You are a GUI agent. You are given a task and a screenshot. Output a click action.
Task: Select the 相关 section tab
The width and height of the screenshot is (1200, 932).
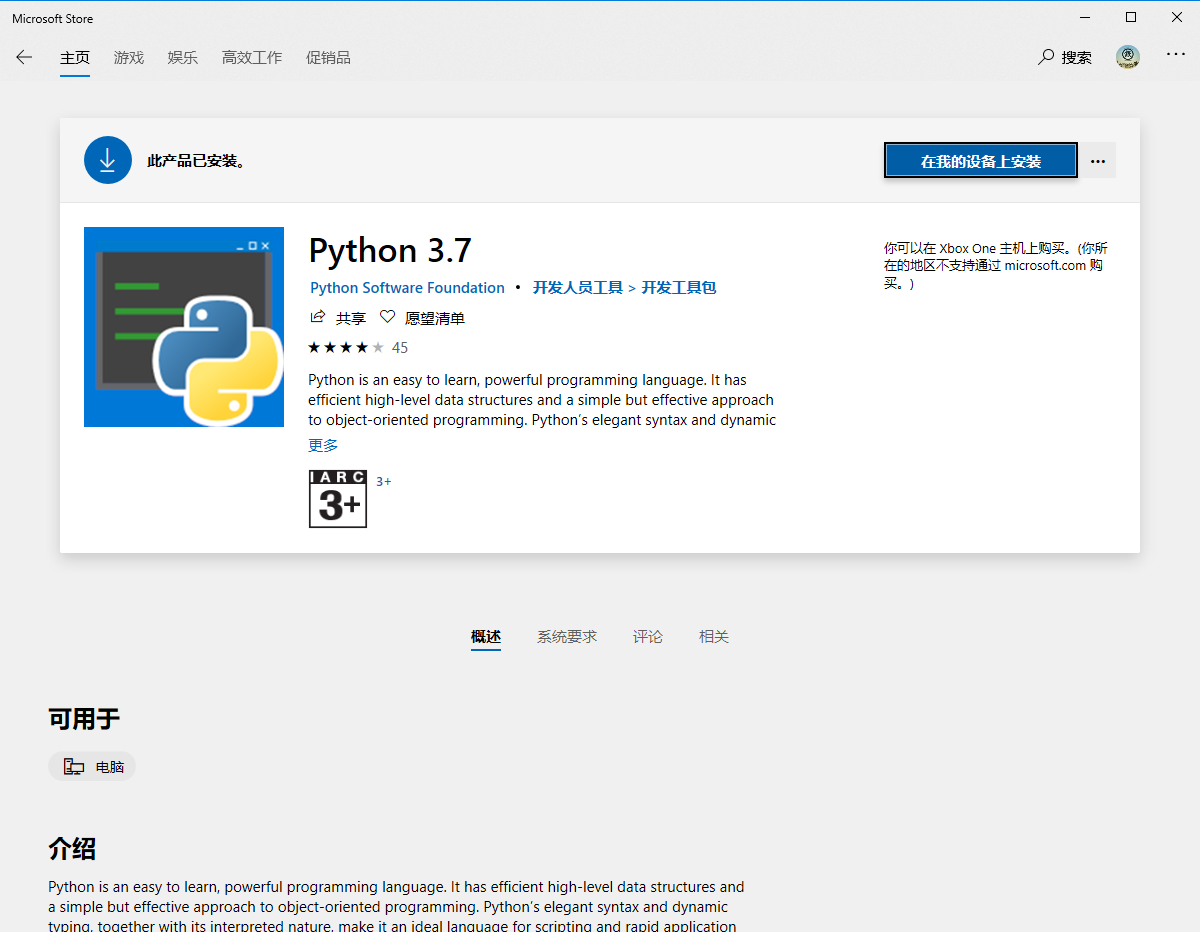tap(714, 637)
